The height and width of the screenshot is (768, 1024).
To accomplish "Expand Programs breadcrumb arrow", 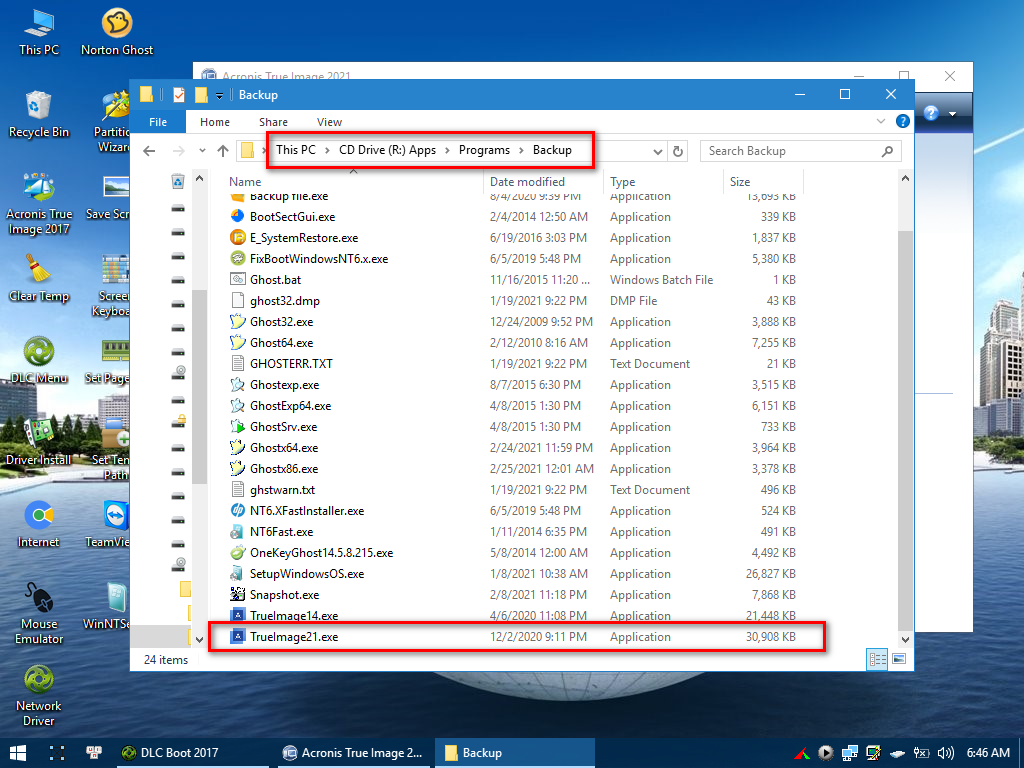I will point(521,150).
